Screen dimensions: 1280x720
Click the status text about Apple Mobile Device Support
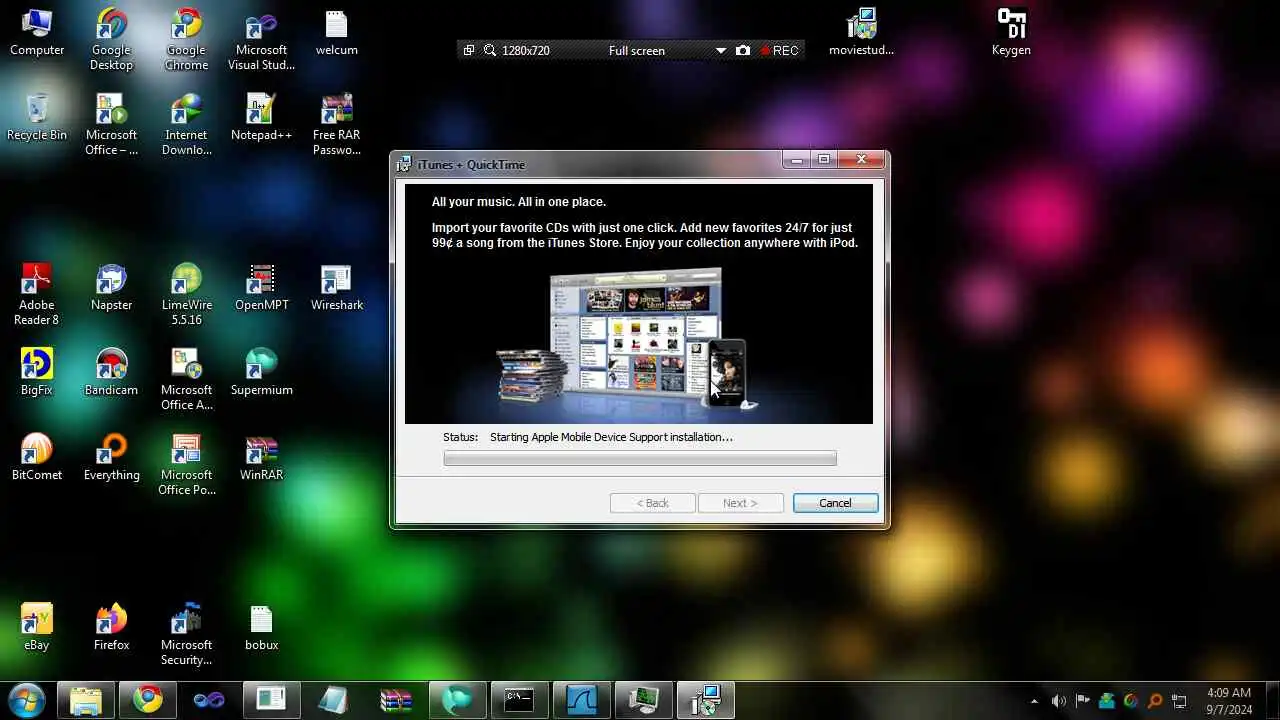coord(611,437)
